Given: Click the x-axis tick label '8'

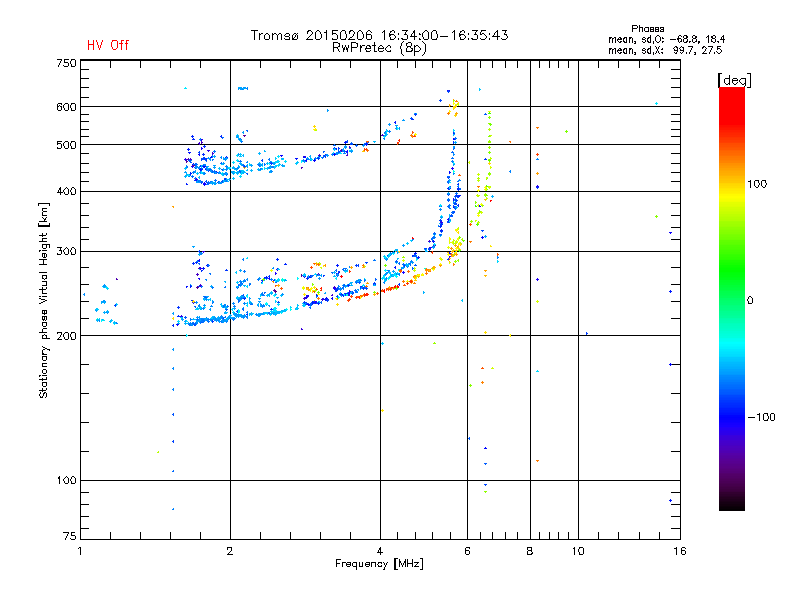Looking at the screenshot, I should click(x=530, y=551).
